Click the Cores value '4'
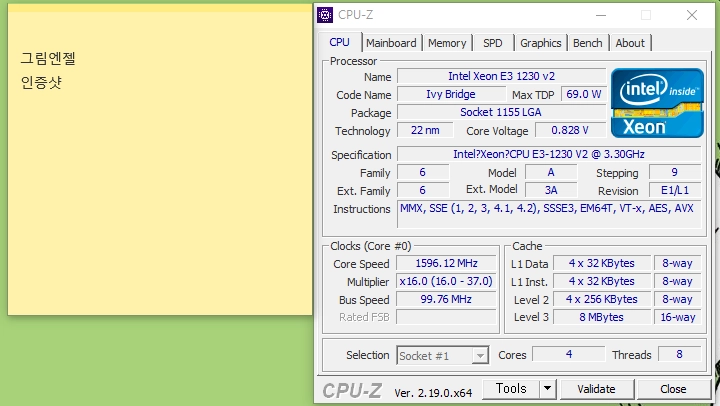Viewport: 720px width, 406px height. [569, 354]
